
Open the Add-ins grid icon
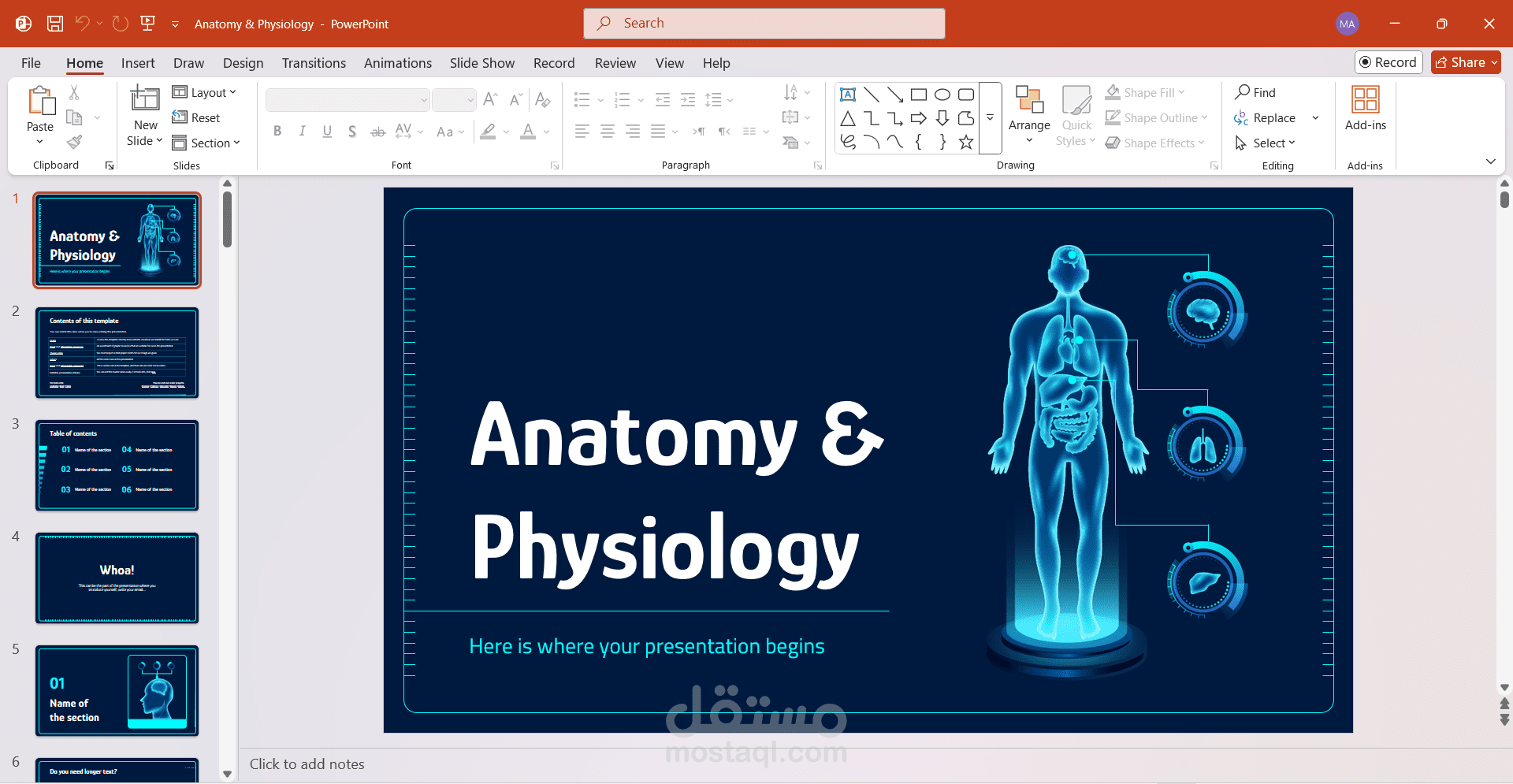click(x=1366, y=100)
